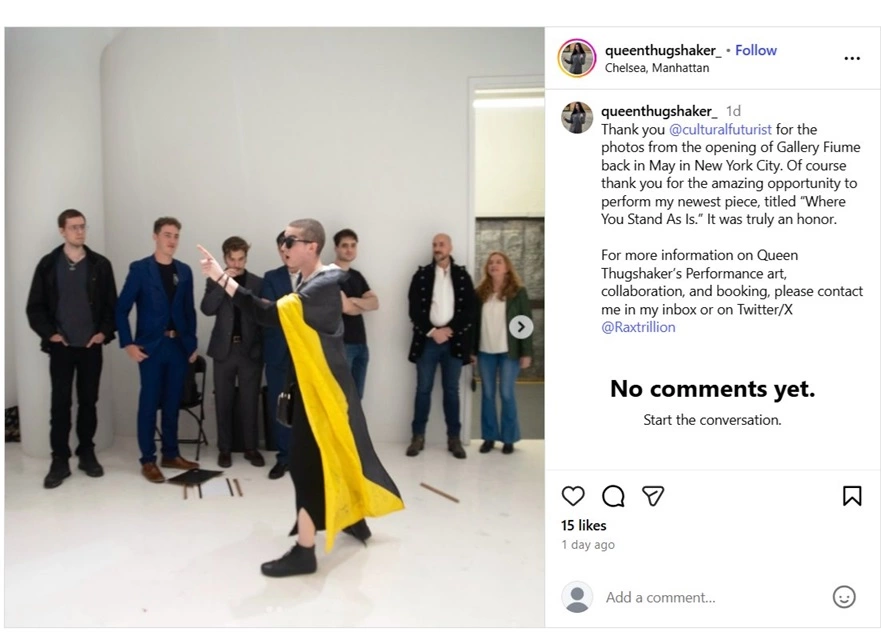This screenshot has width=881, height=632.
Task: Click the gallery performance photo
Action: [275, 327]
